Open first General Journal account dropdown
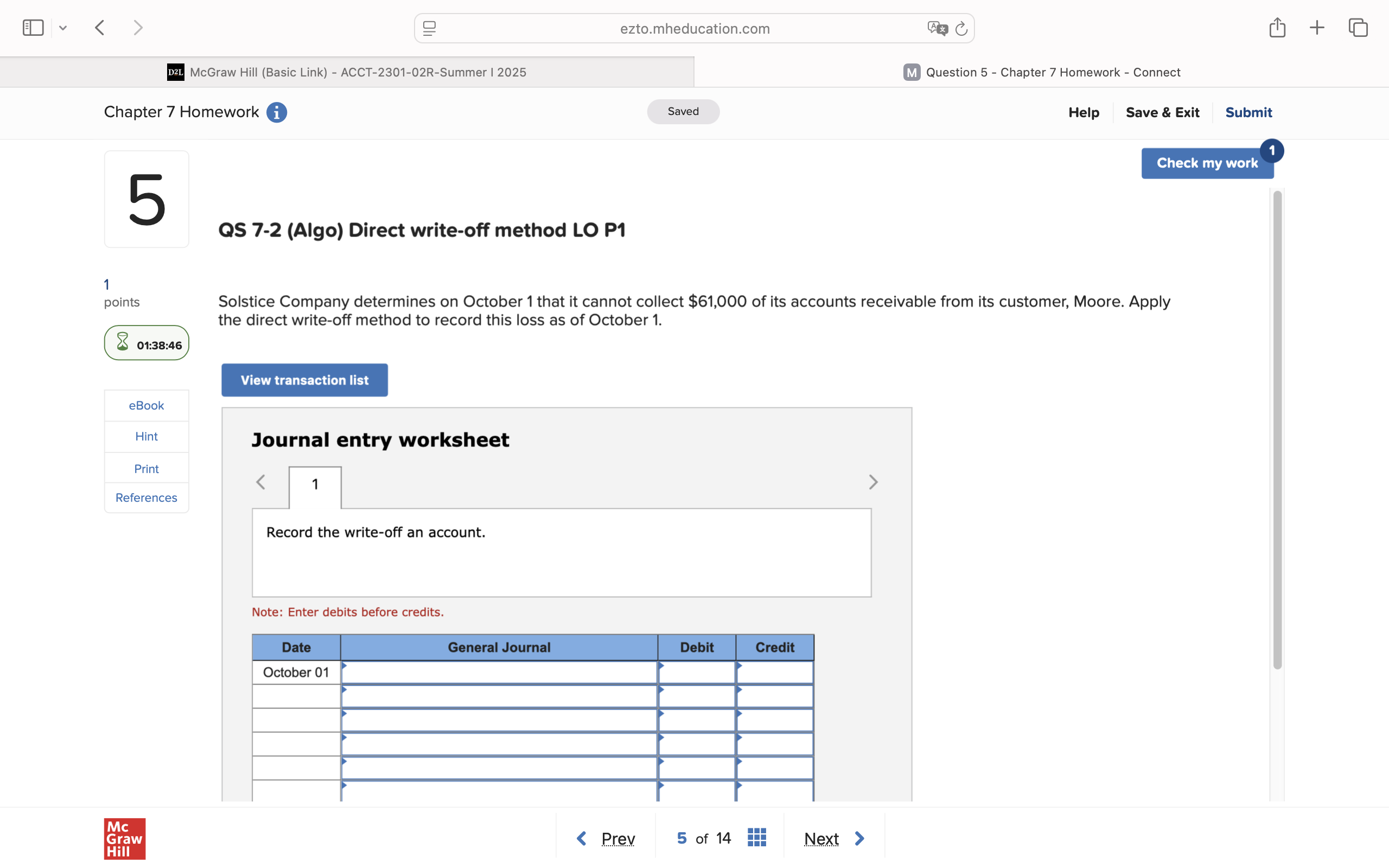Image resolution: width=1389 pixels, height=868 pixels. [498, 673]
